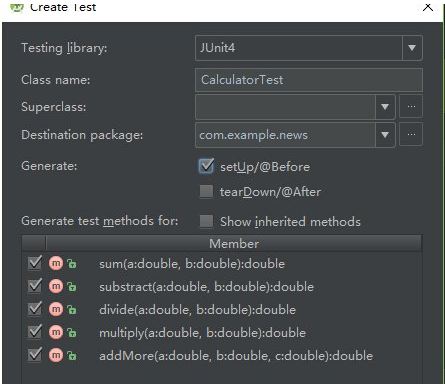Enable the tearDown/@After checkbox
This screenshot has height=384, width=445.
206,192
